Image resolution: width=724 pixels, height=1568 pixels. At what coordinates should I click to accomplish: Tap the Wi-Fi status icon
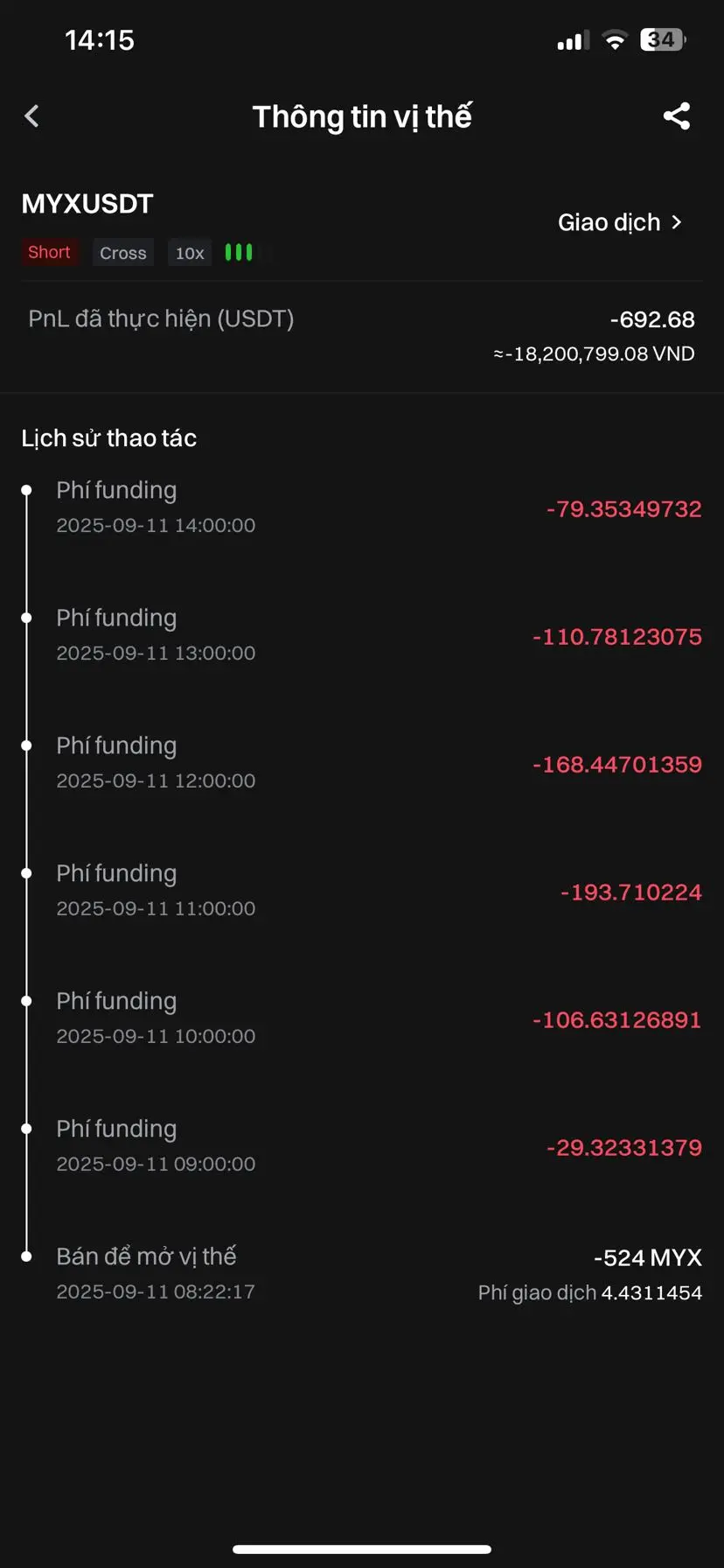pyautogui.click(x=616, y=40)
